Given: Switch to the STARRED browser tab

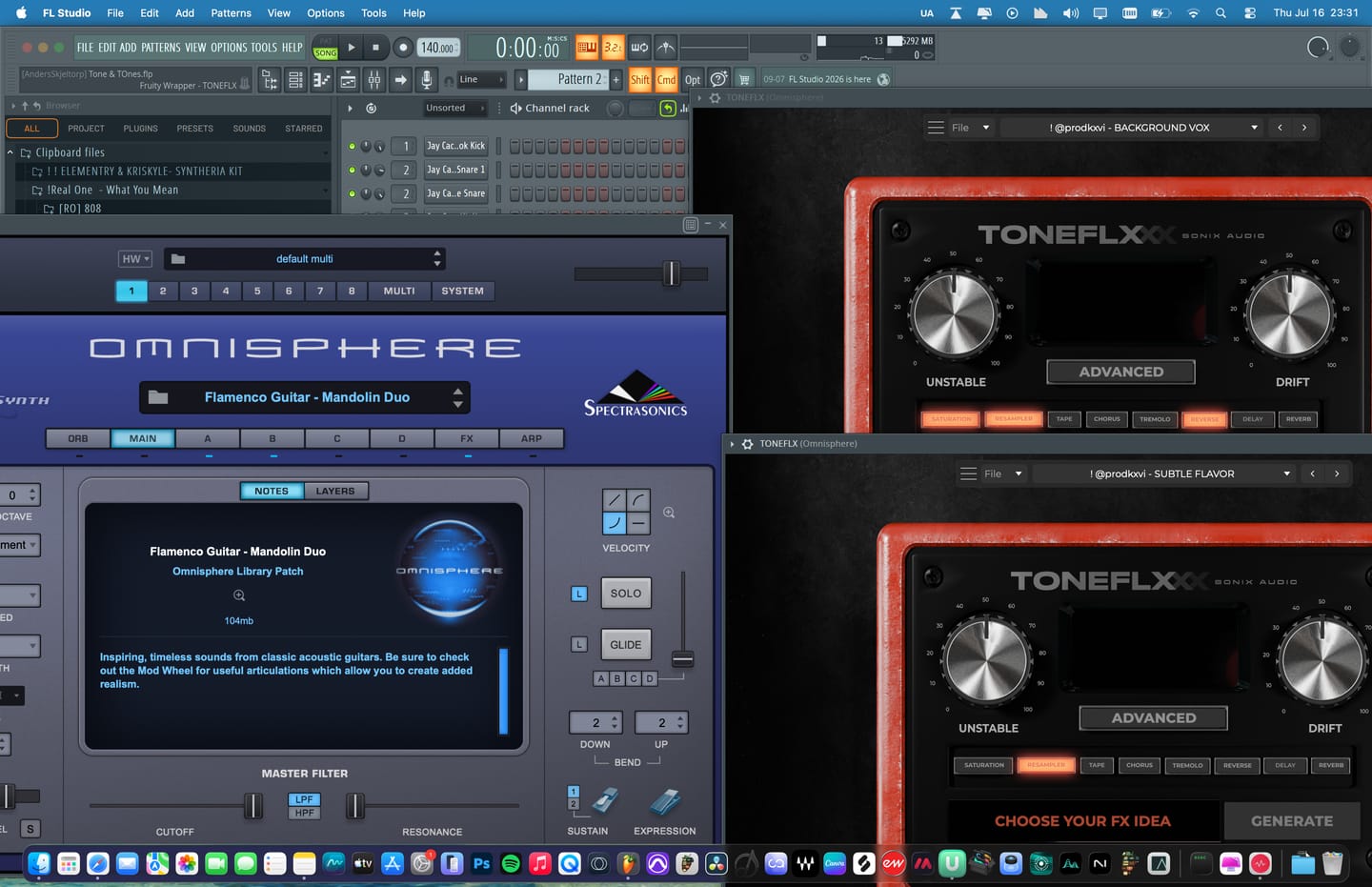Looking at the screenshot, I should pos(304,129).
